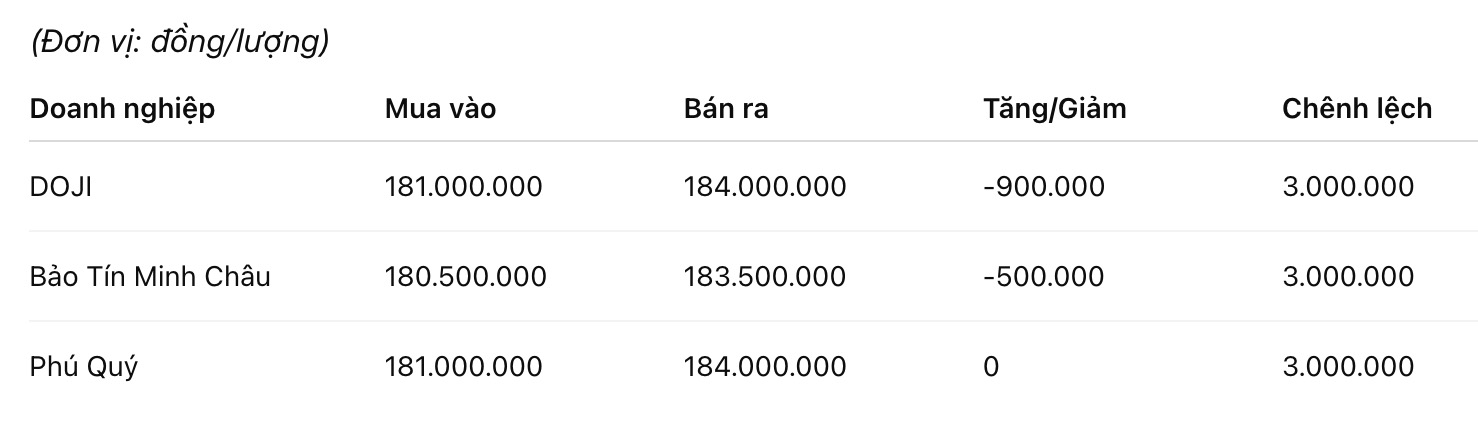Select the -500.000 change value

[1044, 276]
